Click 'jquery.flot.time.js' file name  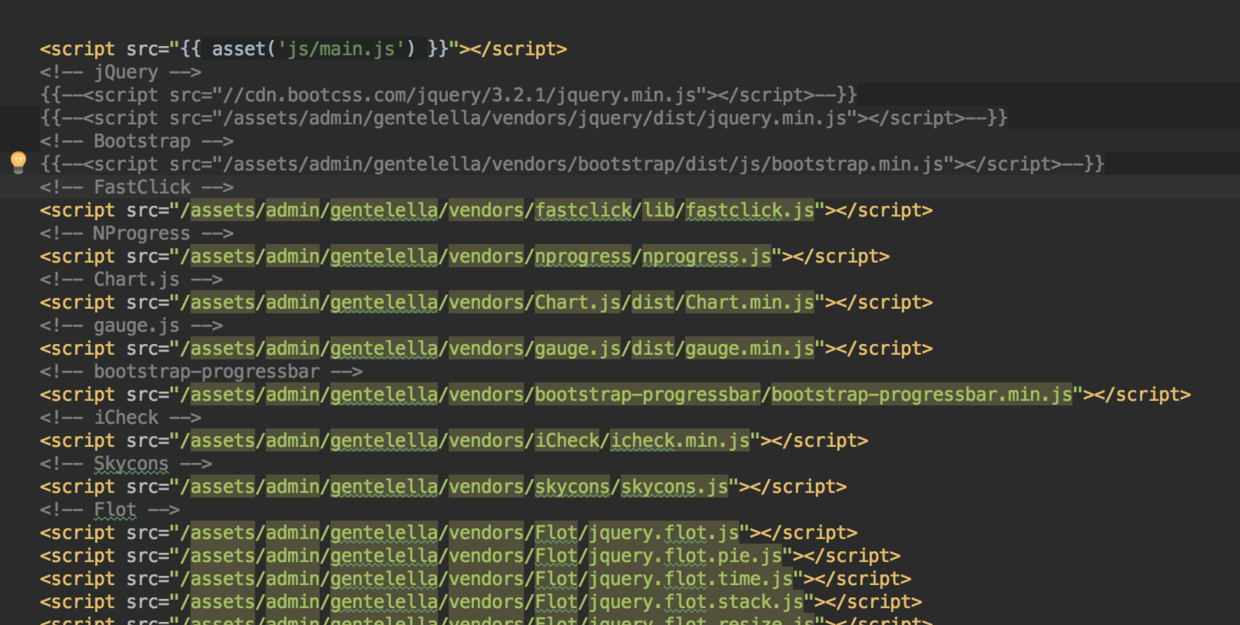(x=690, y=578)
